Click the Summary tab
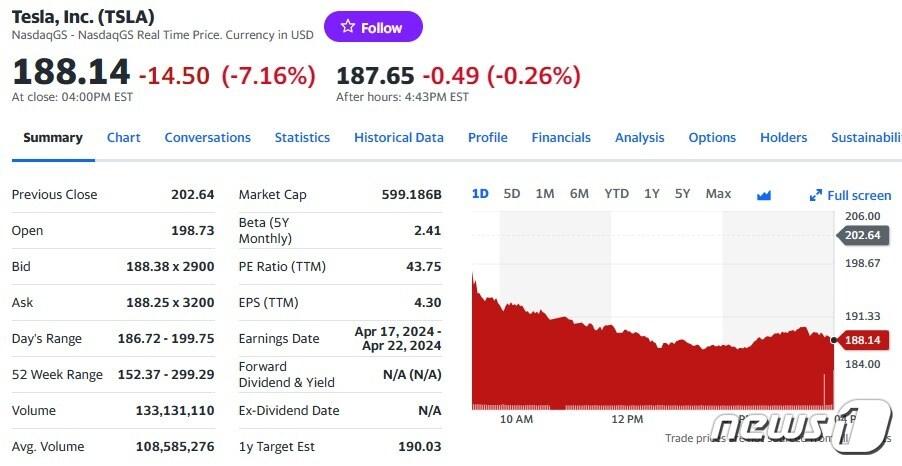This screenshot has height=466, width=902. click(53, 138)
